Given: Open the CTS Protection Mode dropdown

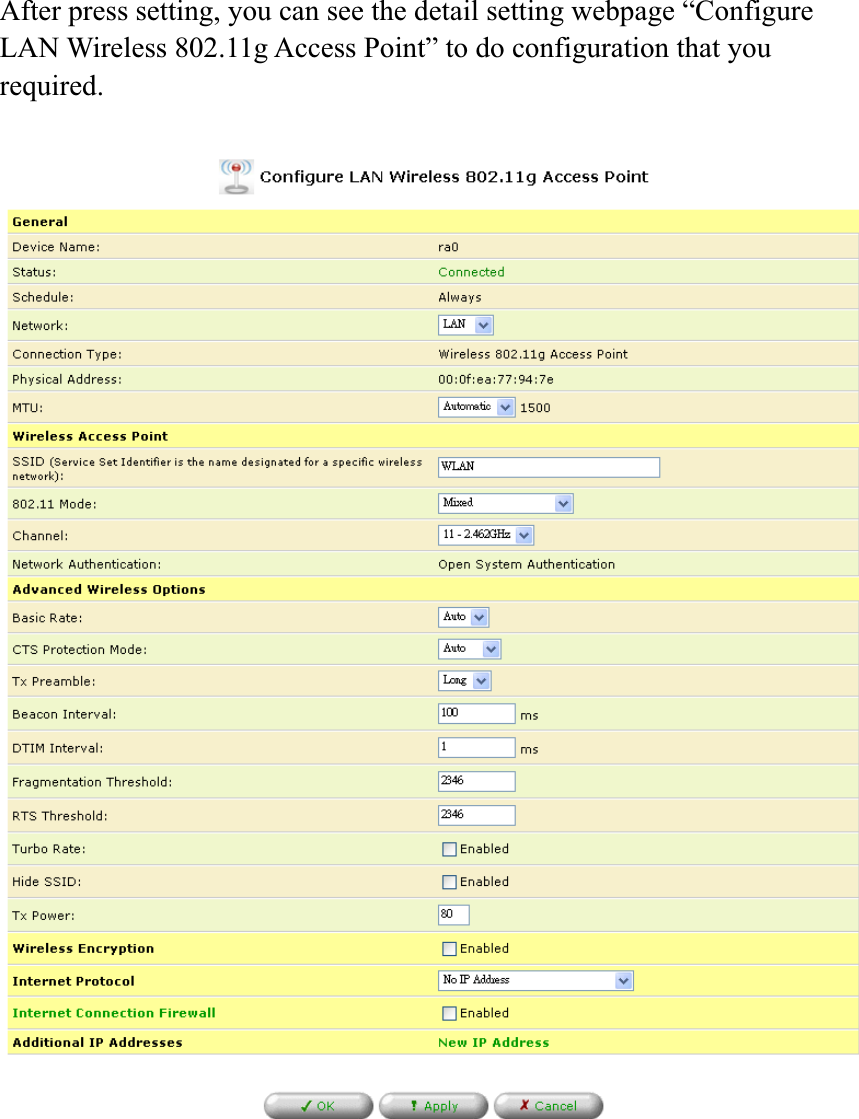Looking at the screenshot, I should 468,648.
